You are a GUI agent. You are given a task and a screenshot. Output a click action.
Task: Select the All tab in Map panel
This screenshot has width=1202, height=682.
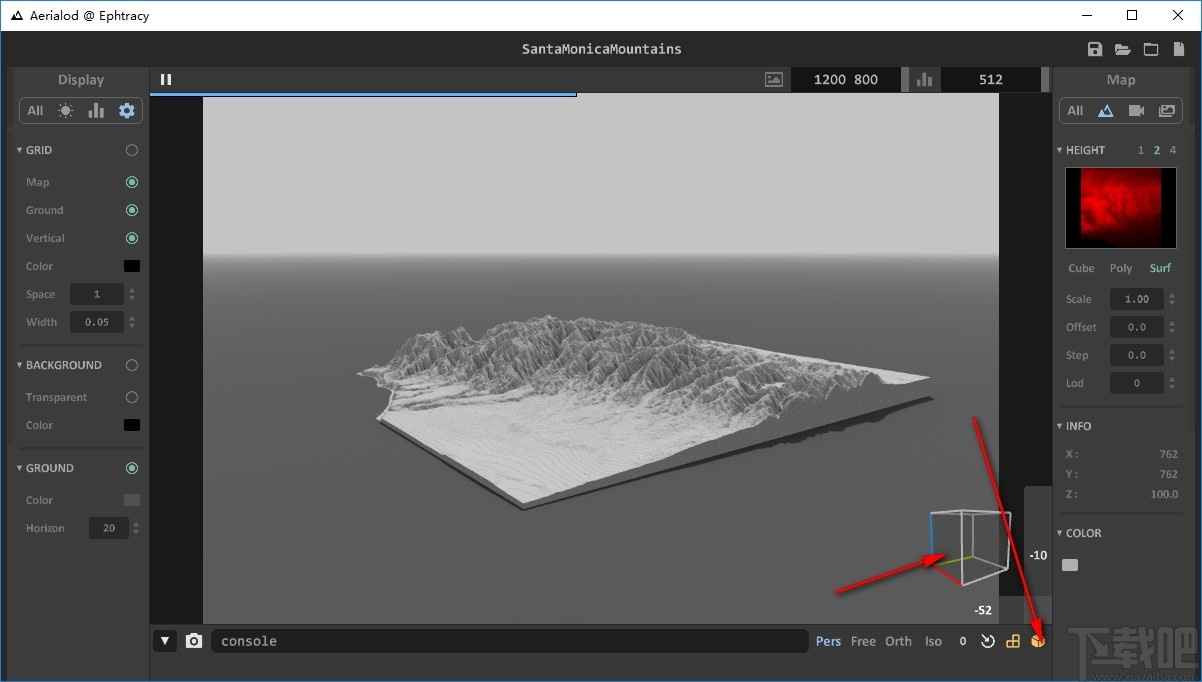pos(1075,111)
